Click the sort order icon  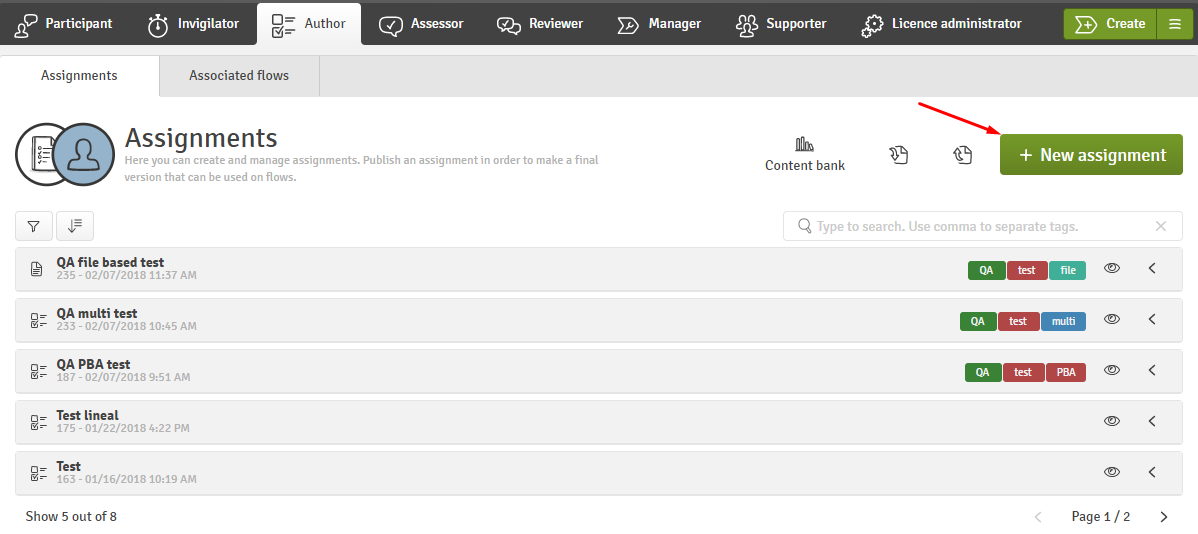[75, 226]
